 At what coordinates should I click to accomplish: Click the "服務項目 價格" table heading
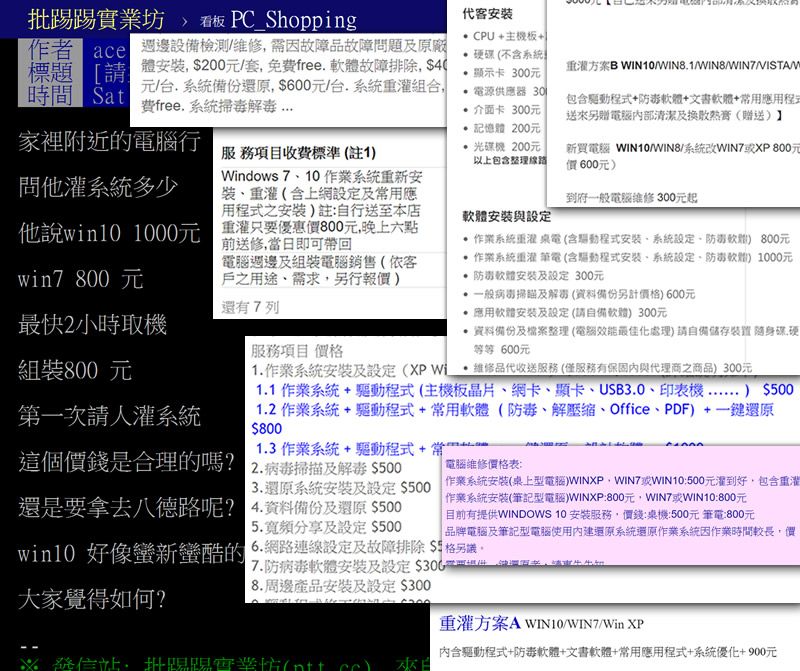click(x=297, y=351)
